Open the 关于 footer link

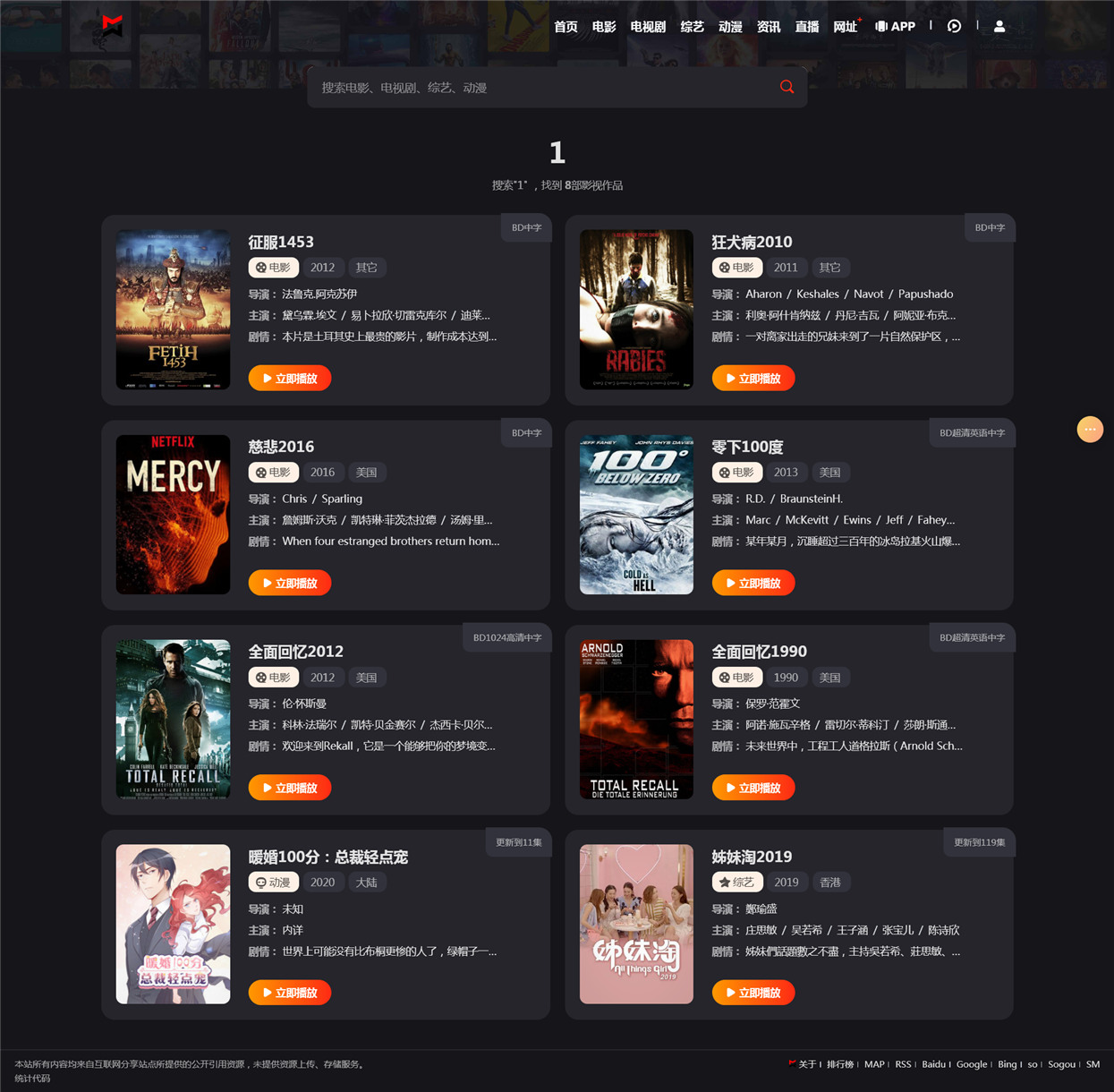coord(807,1064)
